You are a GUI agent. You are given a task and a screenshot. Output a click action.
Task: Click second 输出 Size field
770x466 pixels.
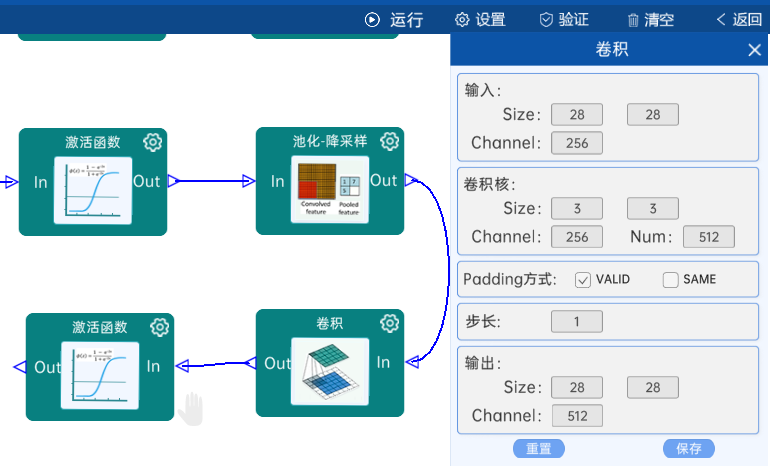653,387
